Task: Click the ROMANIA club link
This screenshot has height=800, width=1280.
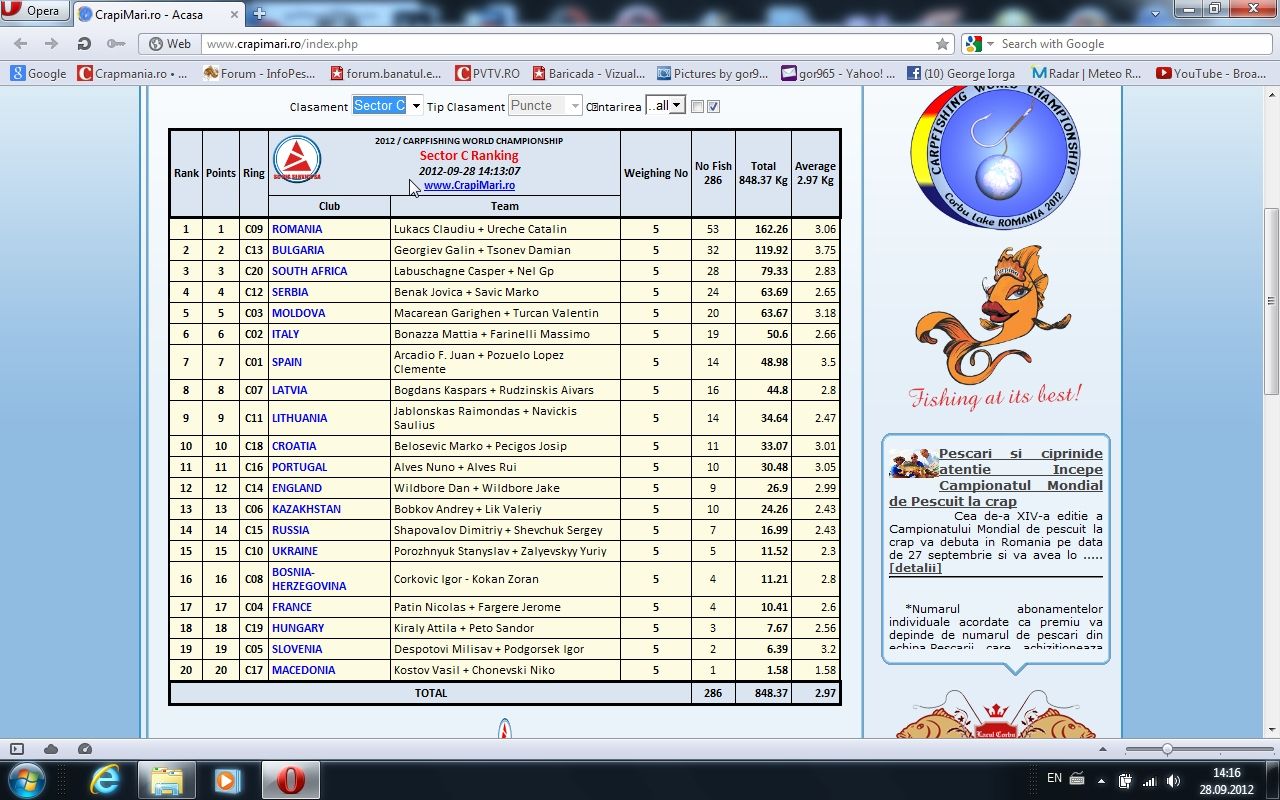Action: click(297, 229)
